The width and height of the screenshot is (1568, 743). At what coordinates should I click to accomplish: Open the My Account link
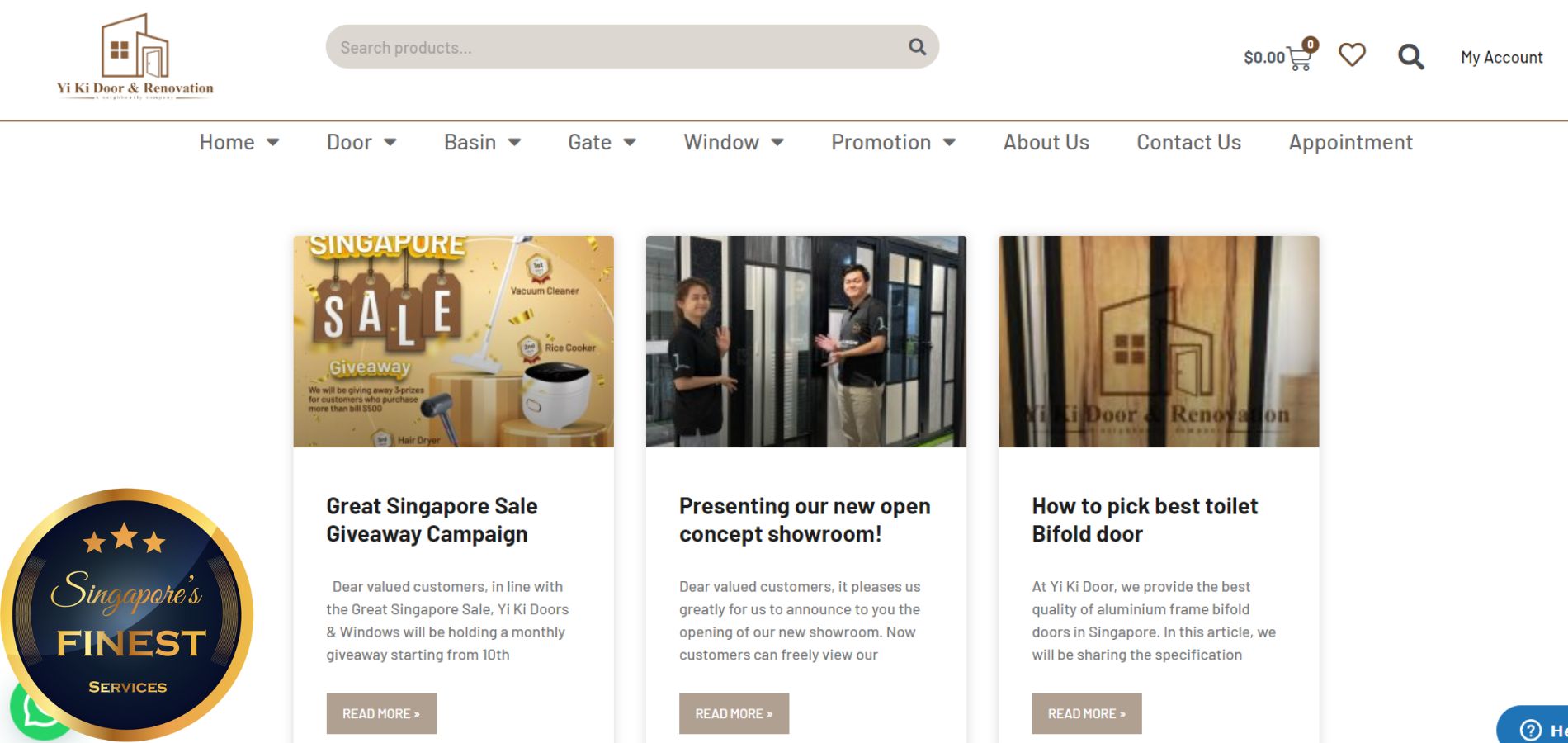tap(1501, 58)
